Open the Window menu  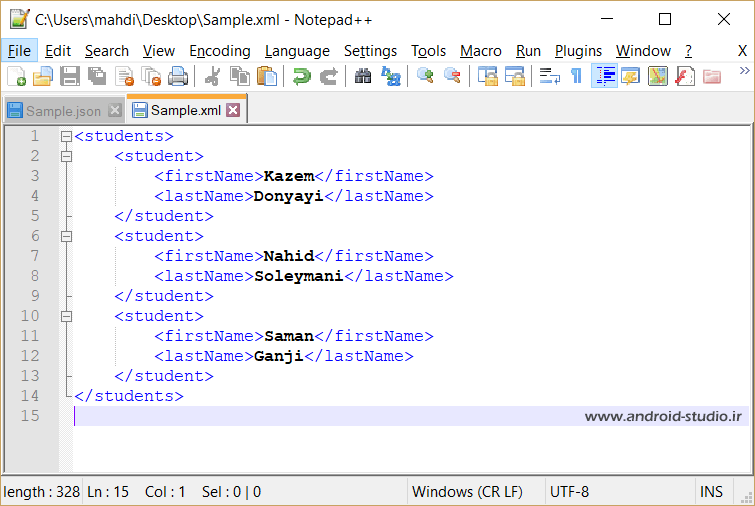643,51
